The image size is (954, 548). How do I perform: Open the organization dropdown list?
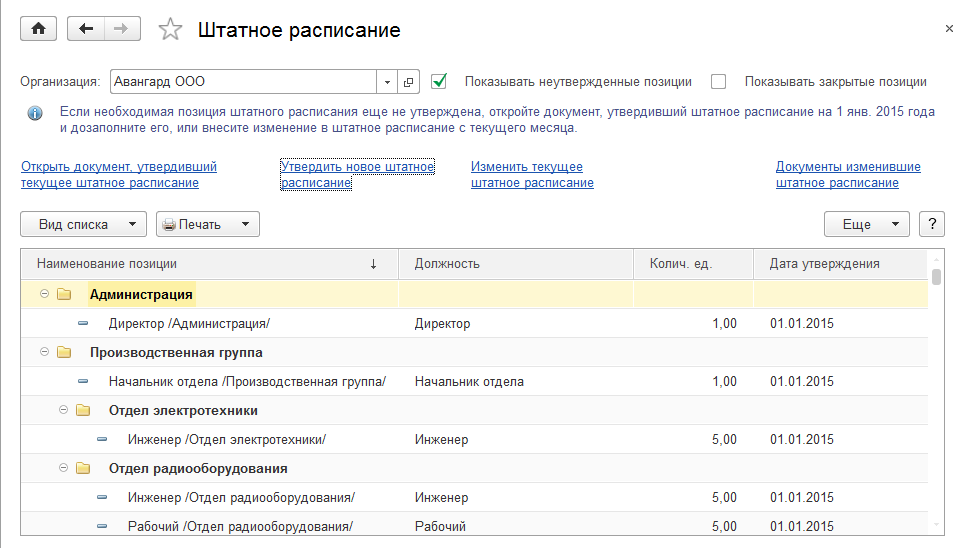[x=388, y=82]
